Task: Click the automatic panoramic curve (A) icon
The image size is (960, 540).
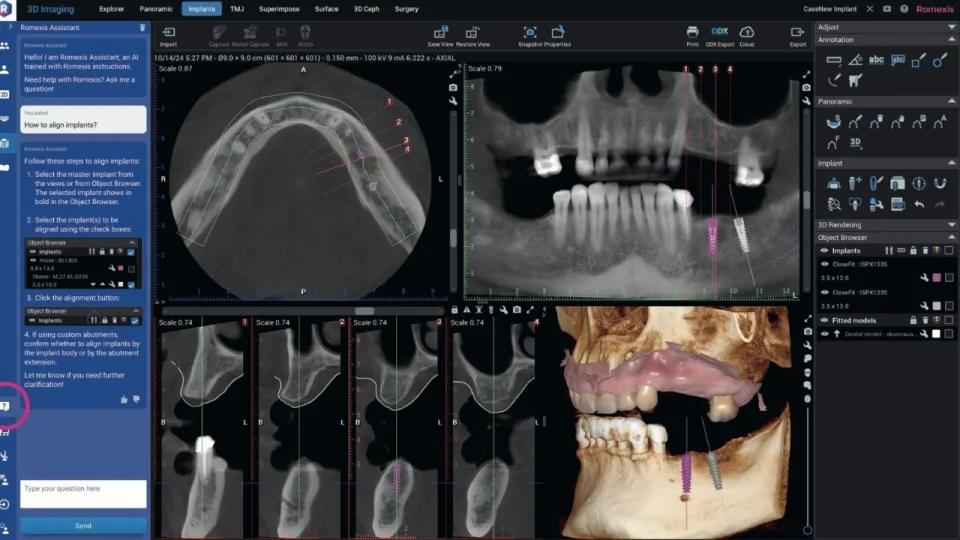Action: point(940,121)
